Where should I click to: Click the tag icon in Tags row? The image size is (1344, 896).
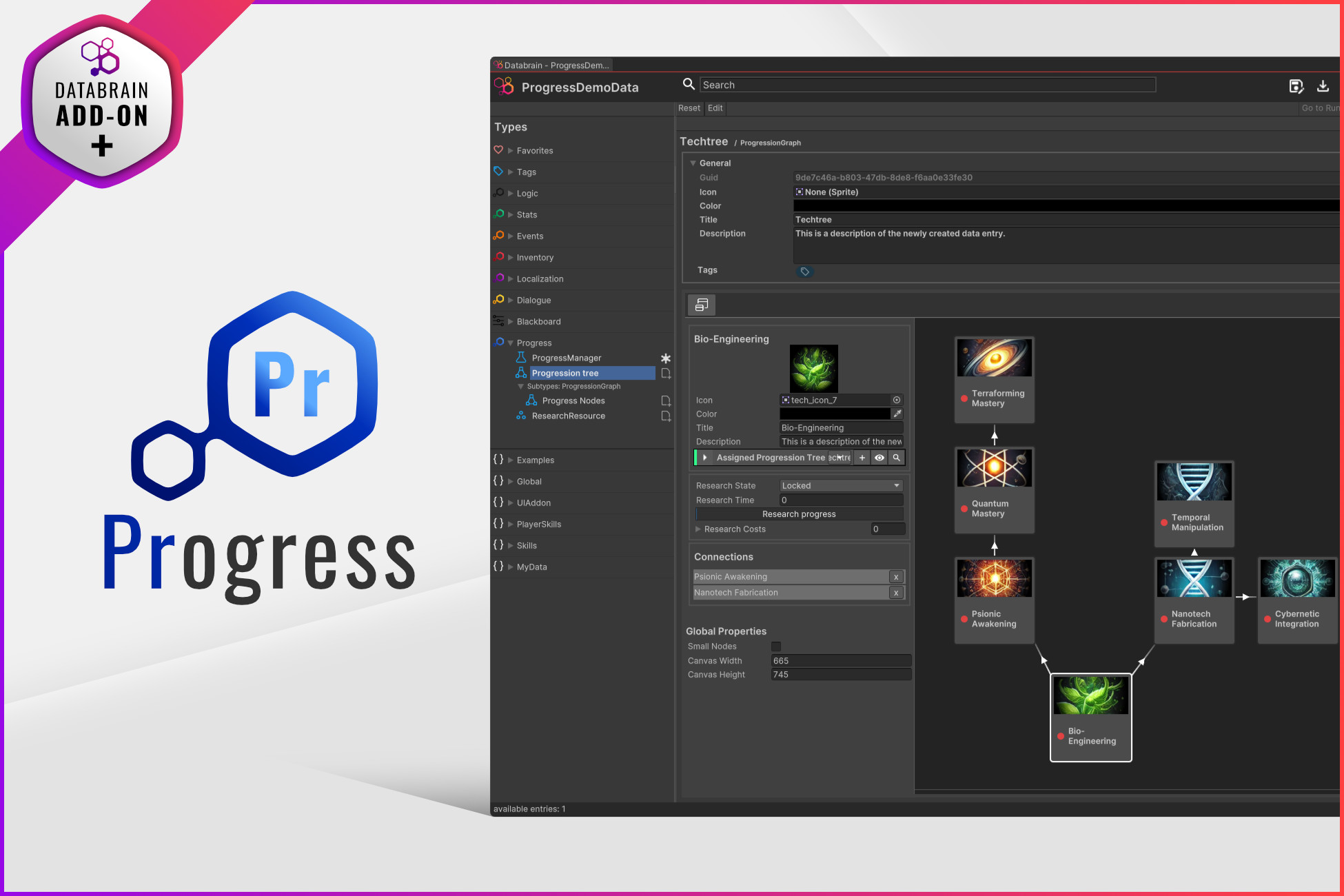[x=804, y=272]
